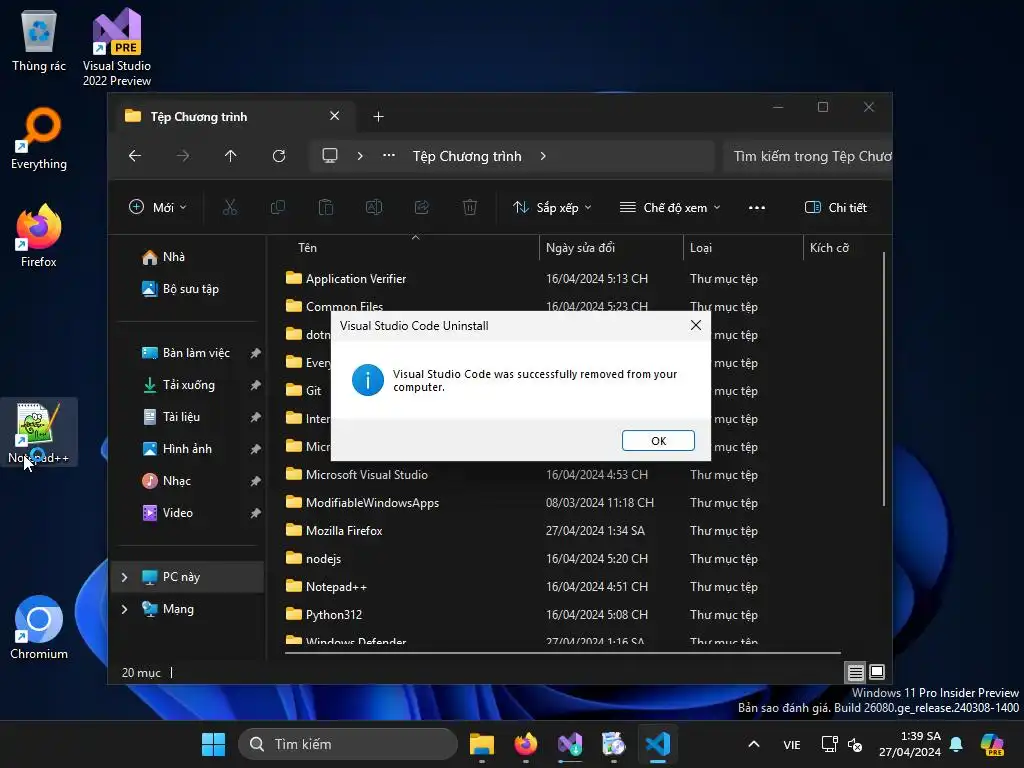1024x768 pixels.
Task: Open Visual Studio 2022 Preview desktop shortcut
Action: [x=117, y=47]
